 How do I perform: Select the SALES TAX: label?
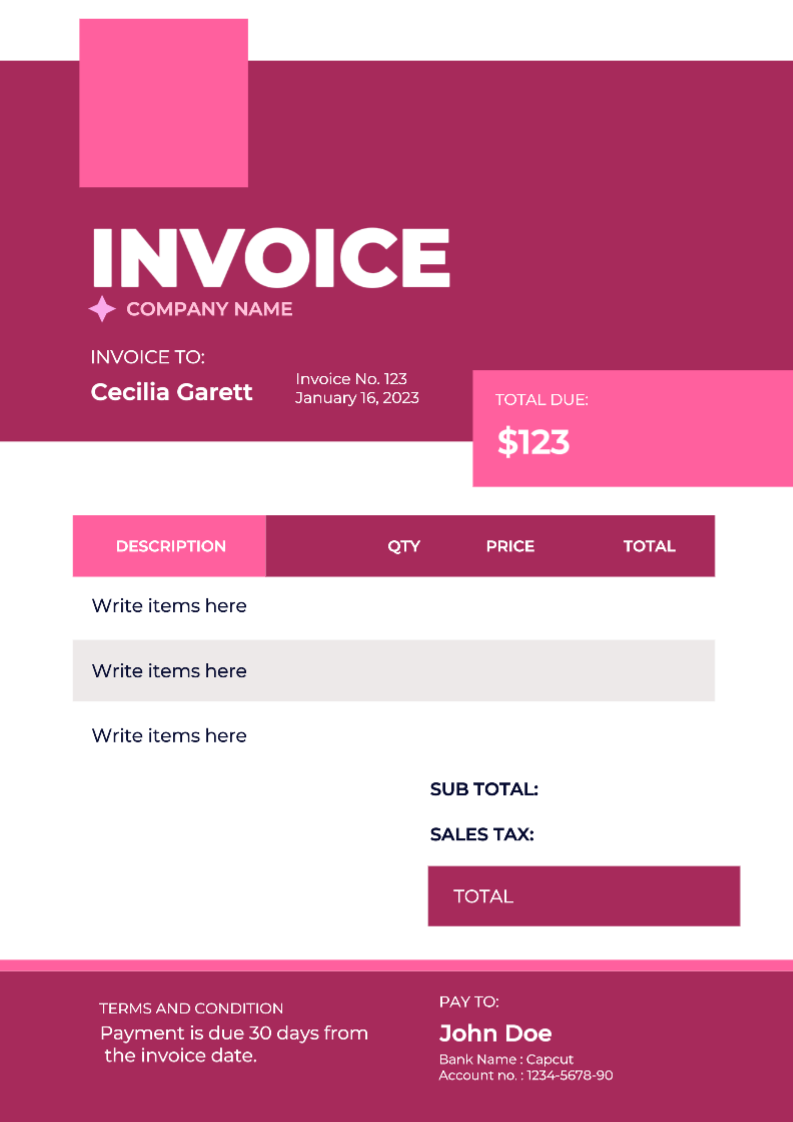(482, 834)
